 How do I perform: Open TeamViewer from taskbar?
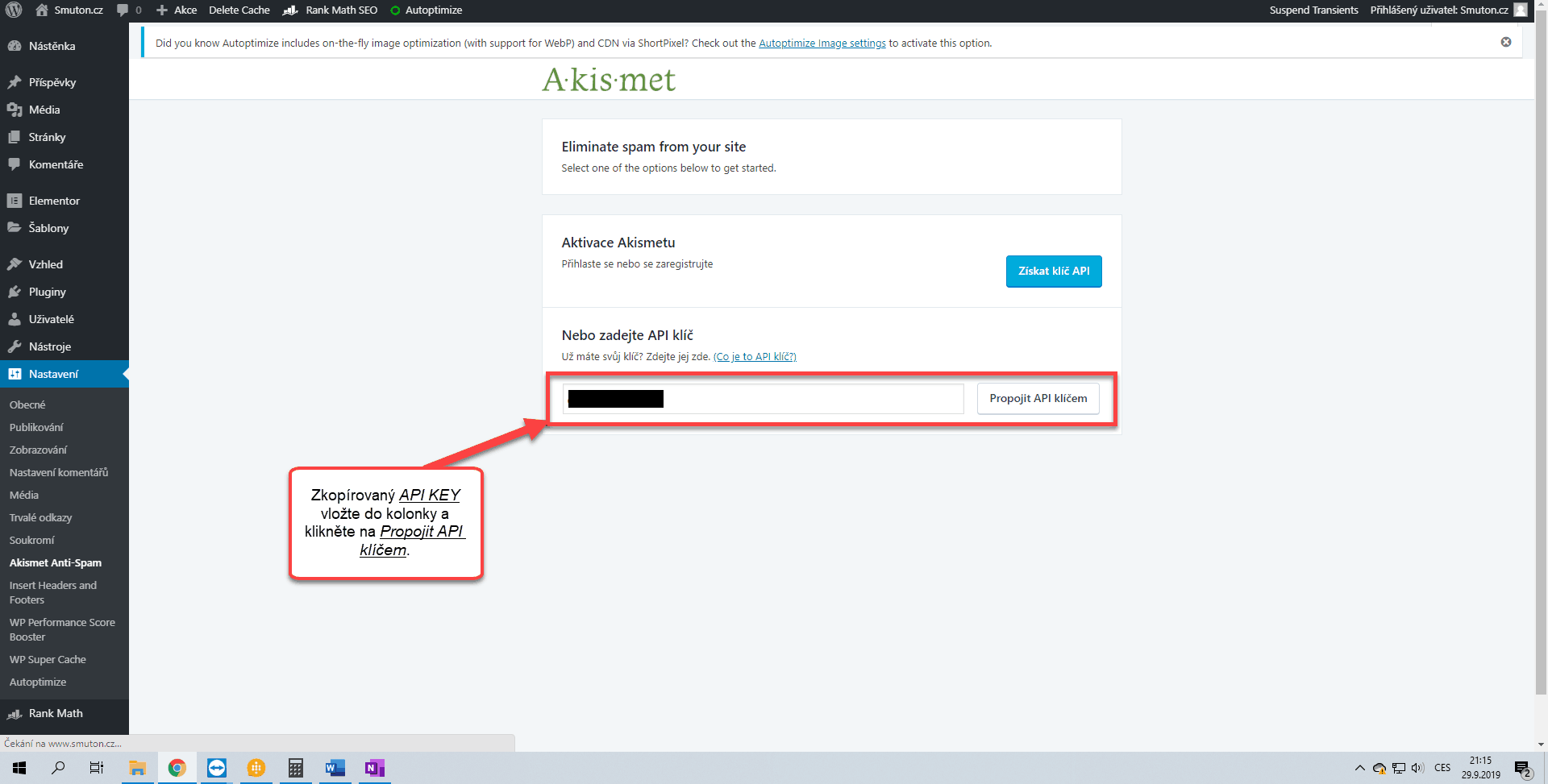click(x=216, y=768)
